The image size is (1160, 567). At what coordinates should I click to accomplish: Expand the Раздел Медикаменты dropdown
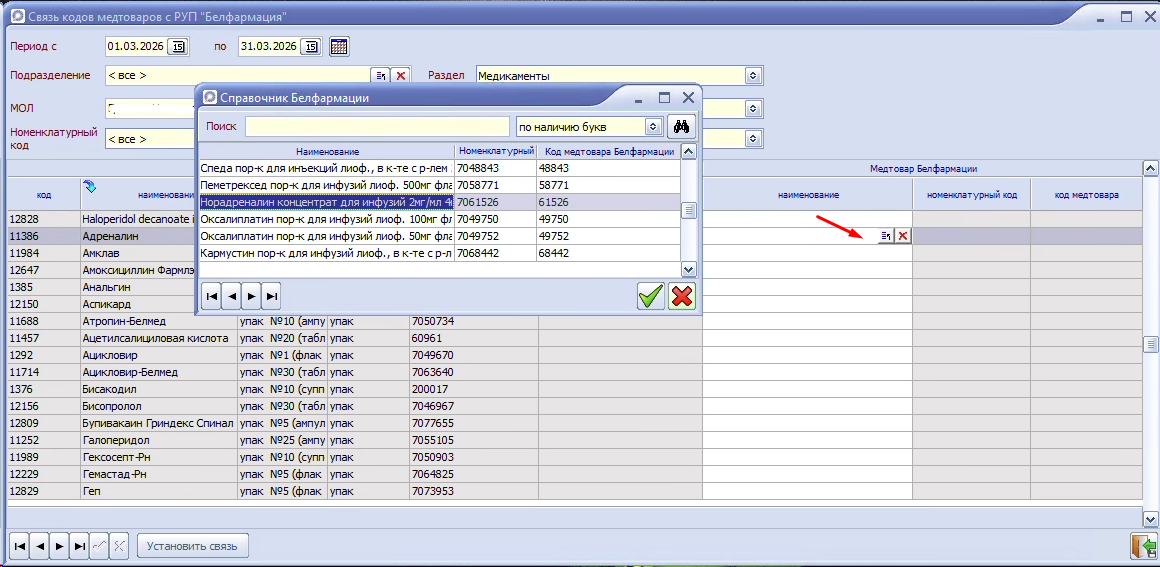753,76
